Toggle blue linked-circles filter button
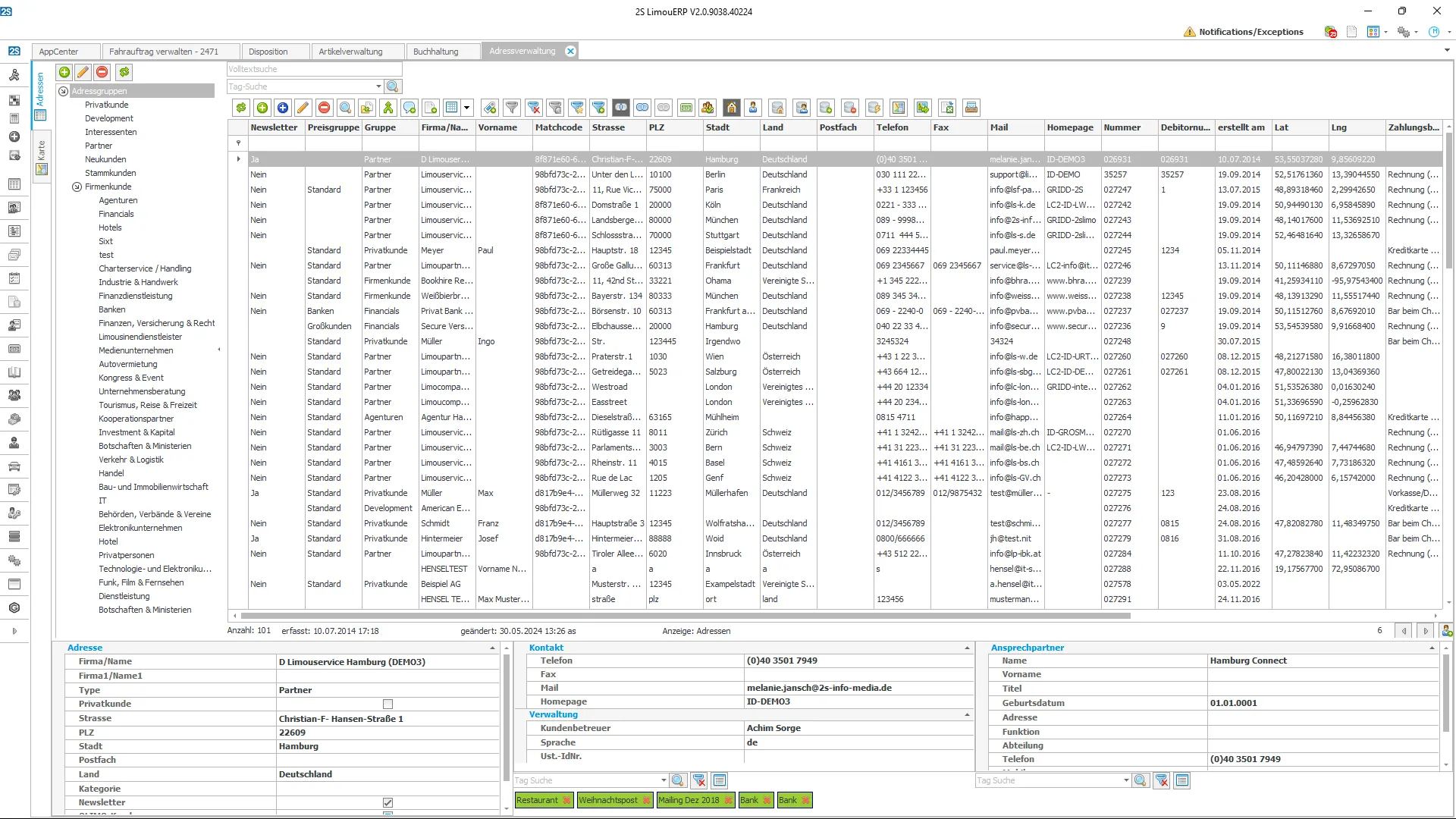 (642, 108)
